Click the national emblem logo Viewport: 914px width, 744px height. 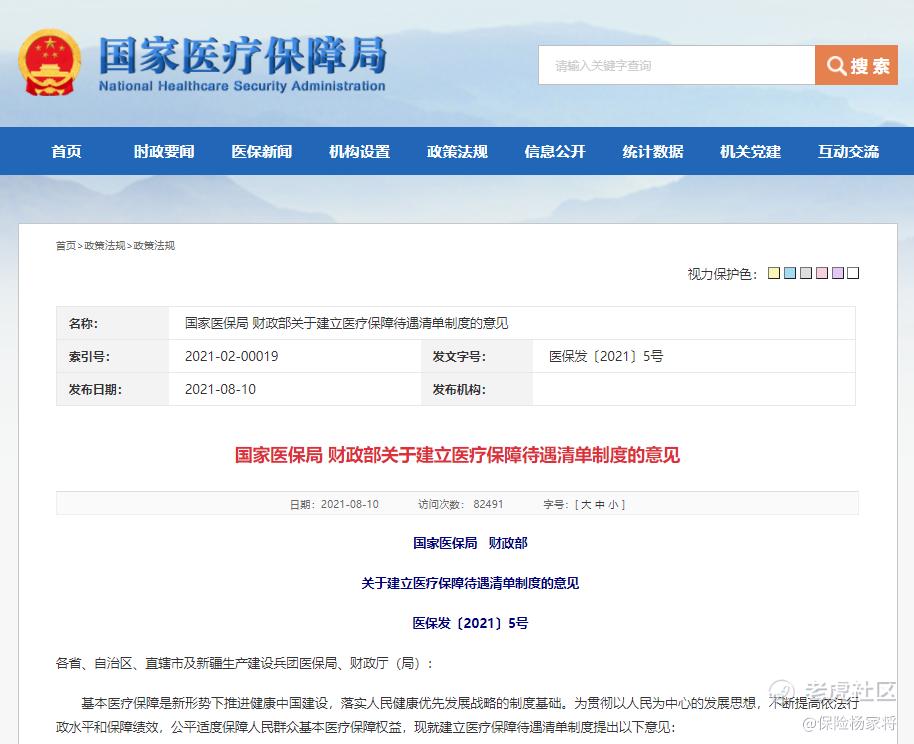click(x=50, y=62)
